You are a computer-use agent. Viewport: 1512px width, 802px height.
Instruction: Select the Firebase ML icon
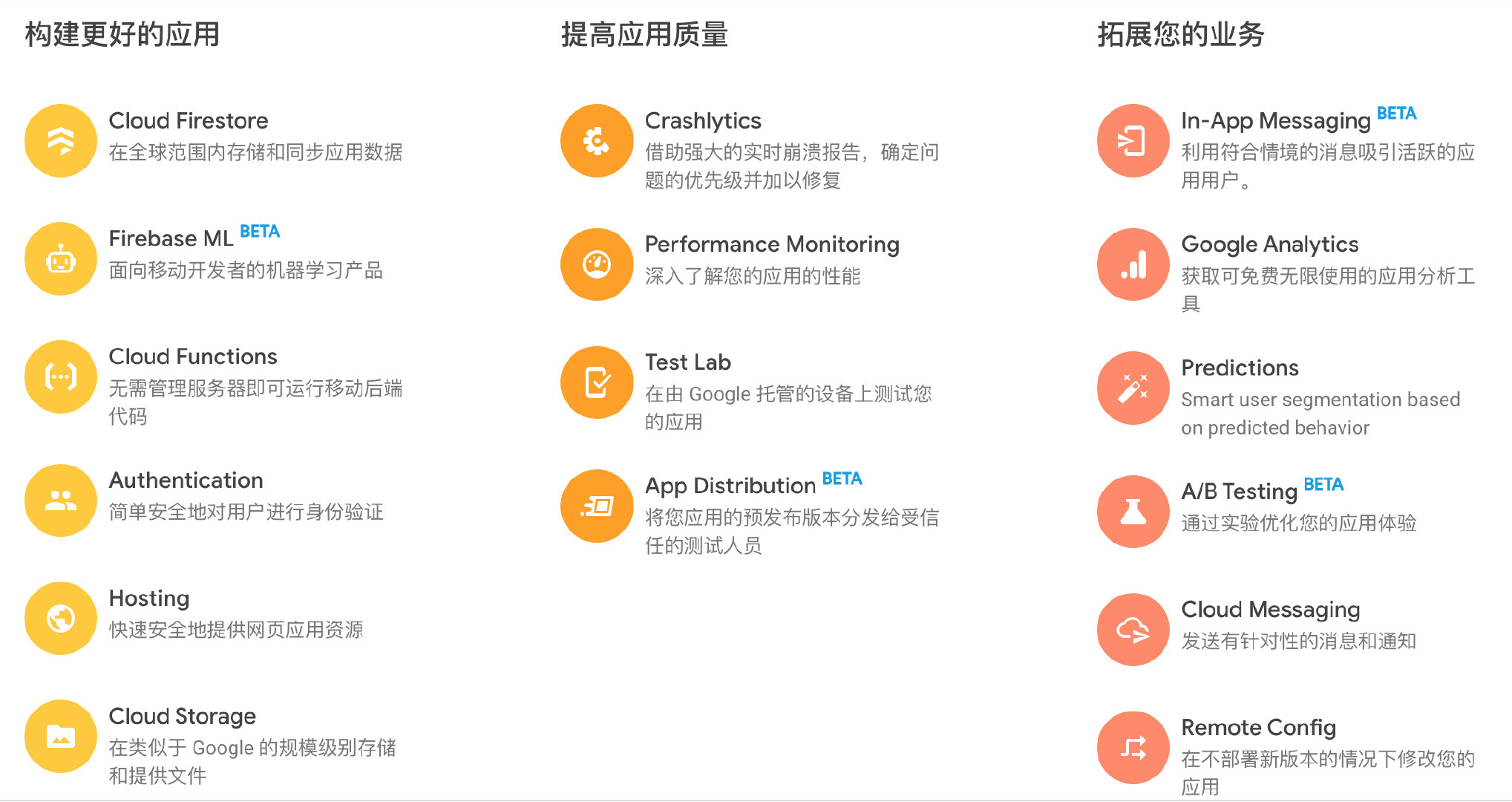(57, 258)
